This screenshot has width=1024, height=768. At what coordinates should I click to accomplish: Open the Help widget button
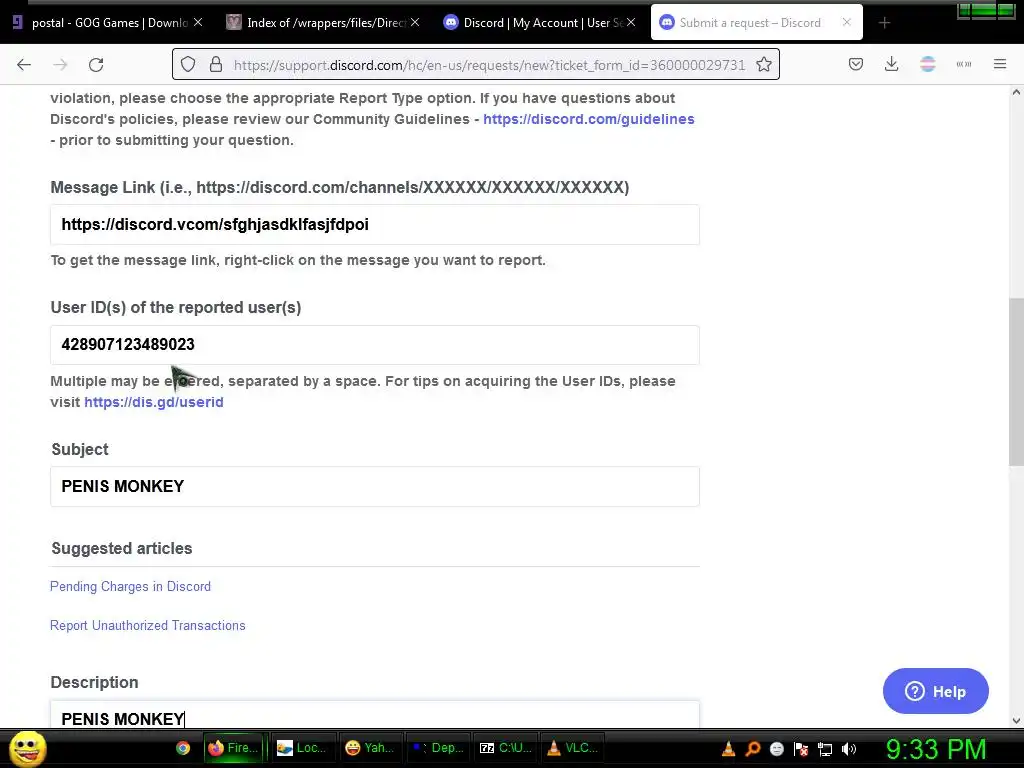coord(935,691)
